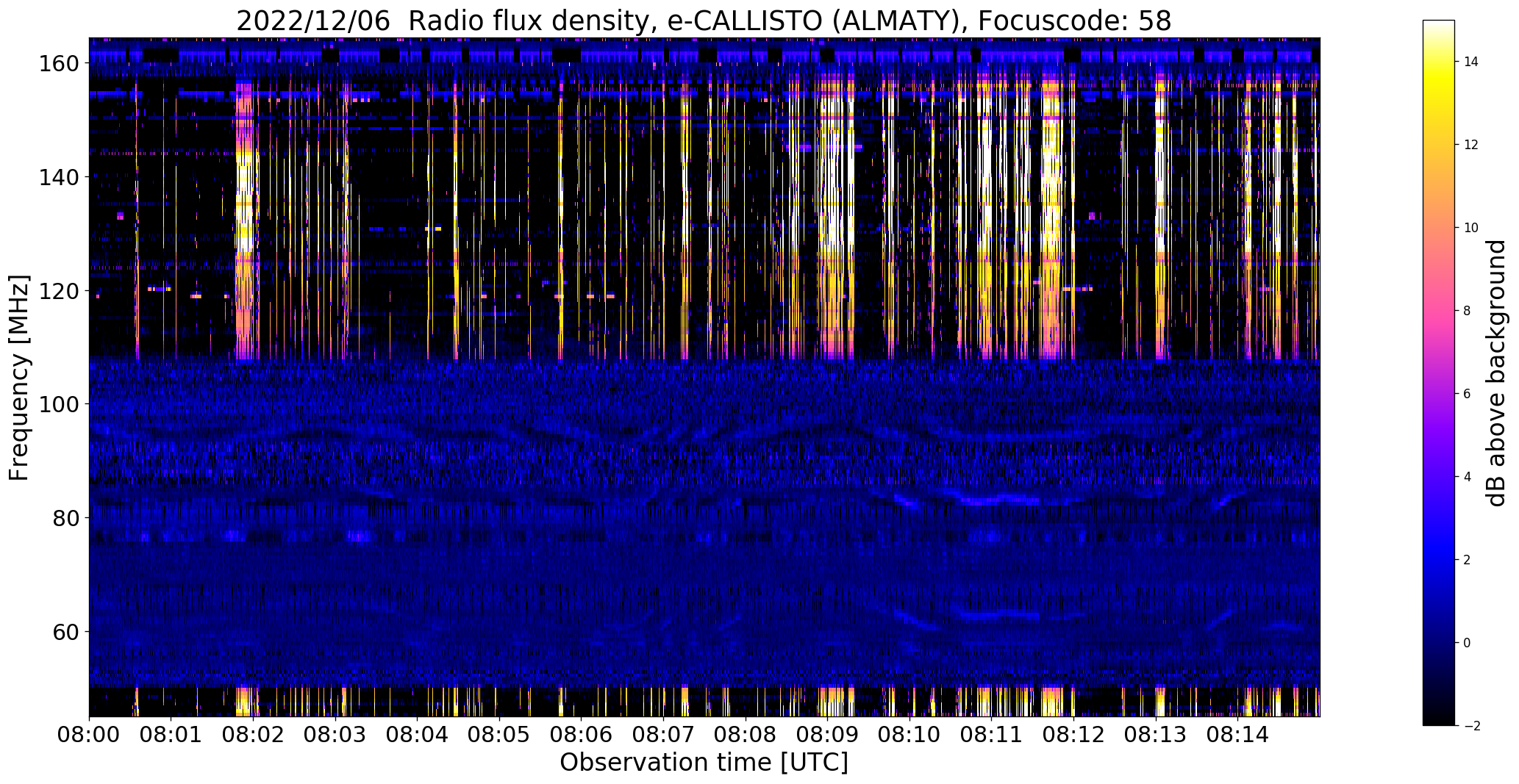Screen dimensions: 1519x784
Task: Click the 08:03 time tick label
Action: [335, 734]
